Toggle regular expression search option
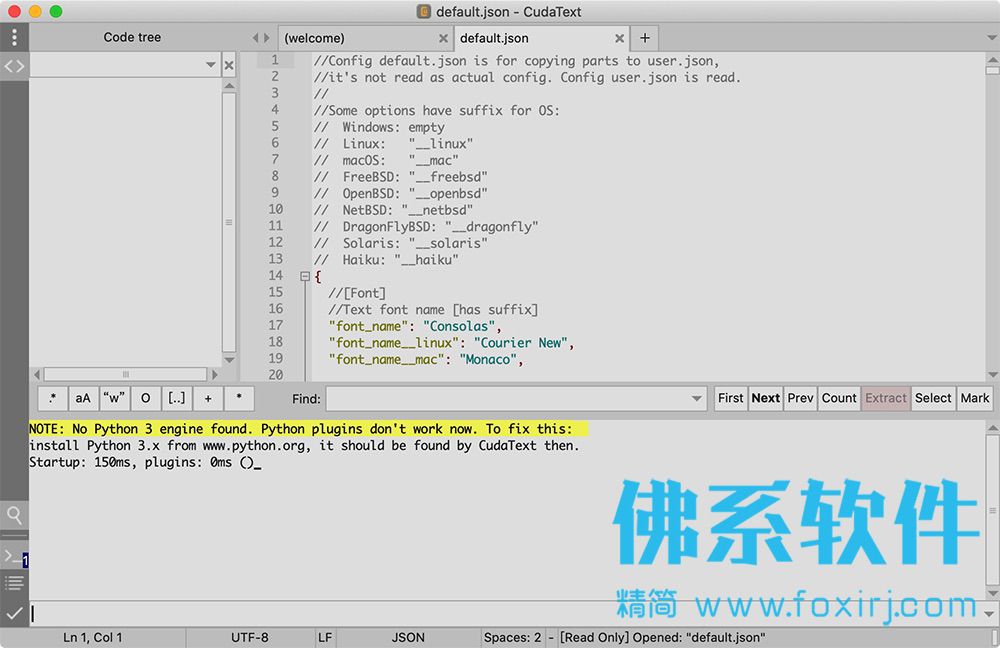The image size is (1000, 648). pos(52,398)
